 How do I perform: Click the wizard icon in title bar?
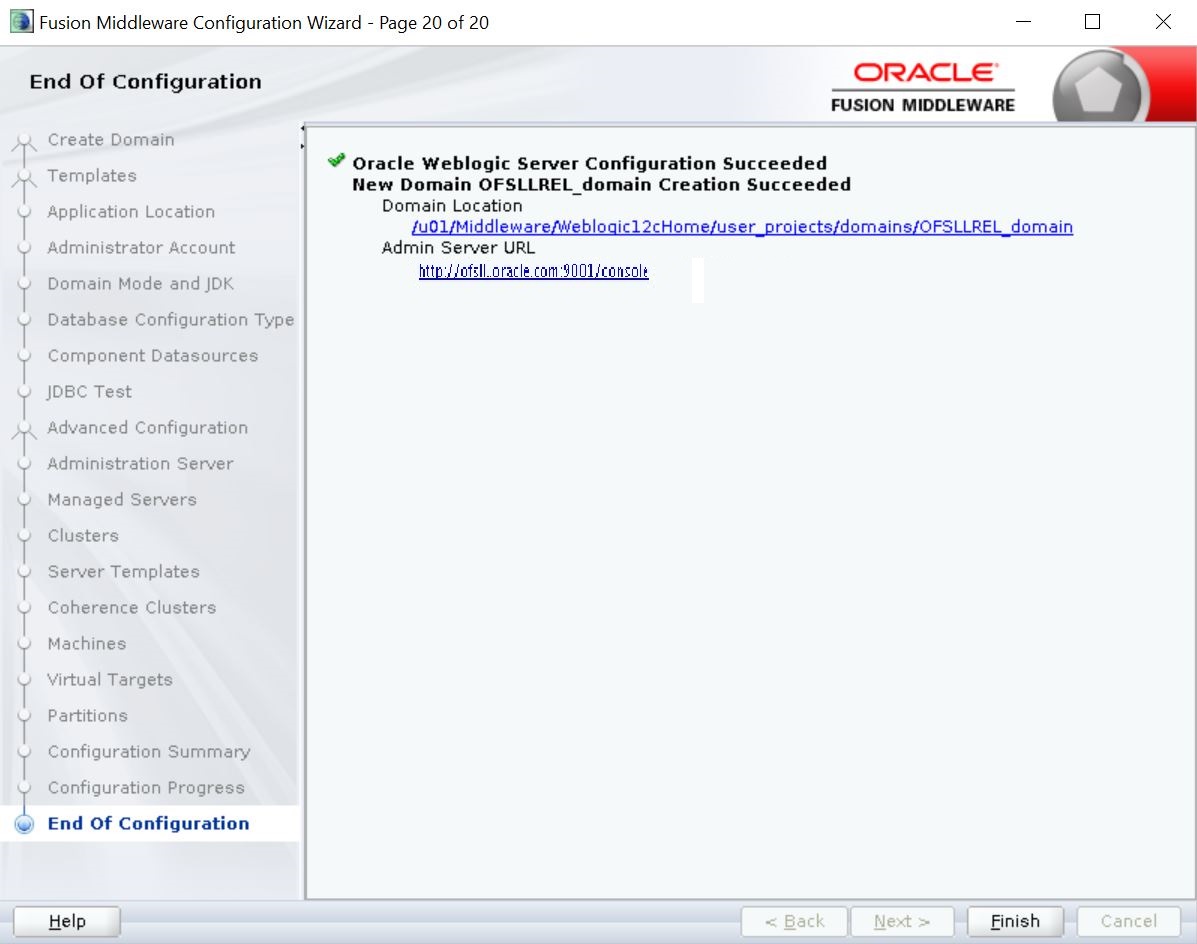tap(21, 22)
